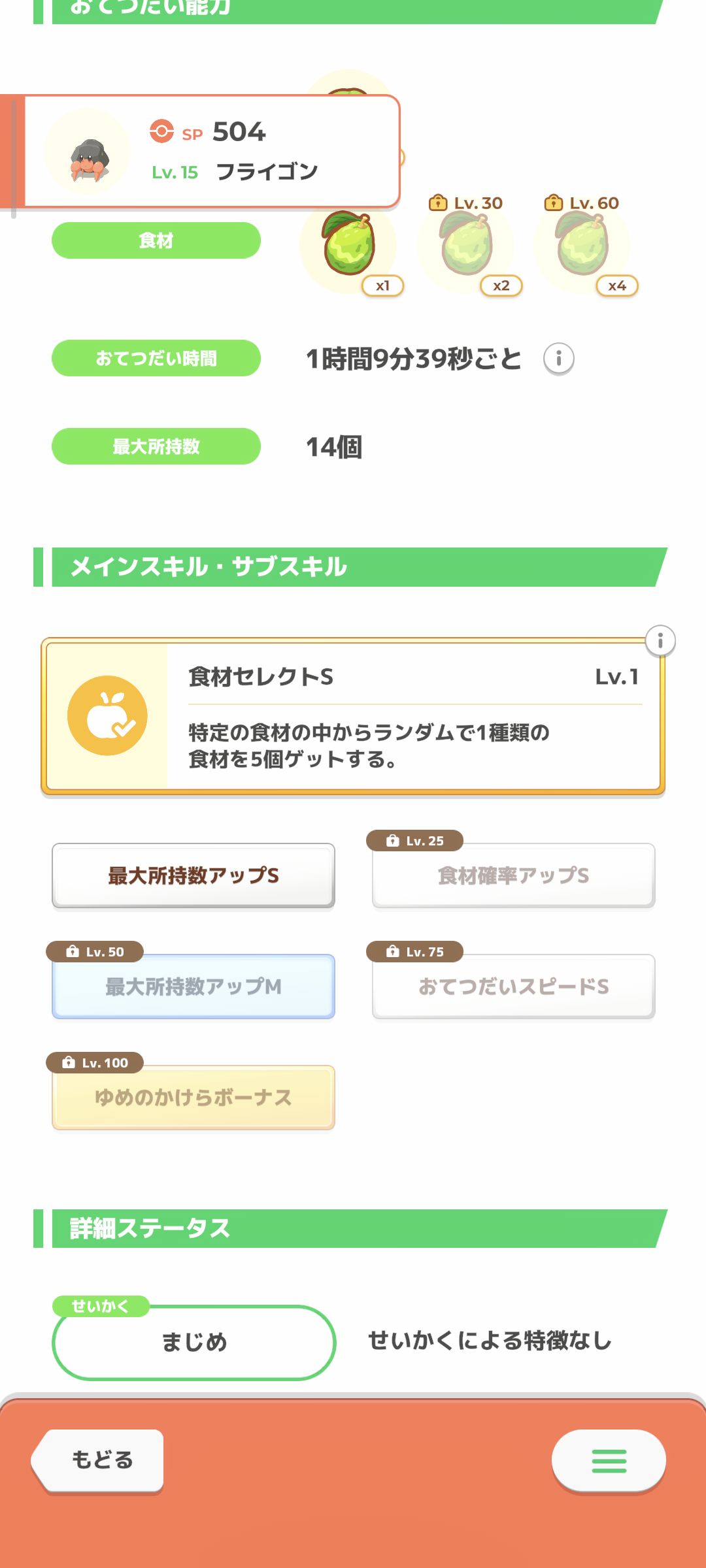Select the locked ゆめのかけらボーナス sub skill
The height and width of the screenshot is (1568, 706).
point(193,1098)
